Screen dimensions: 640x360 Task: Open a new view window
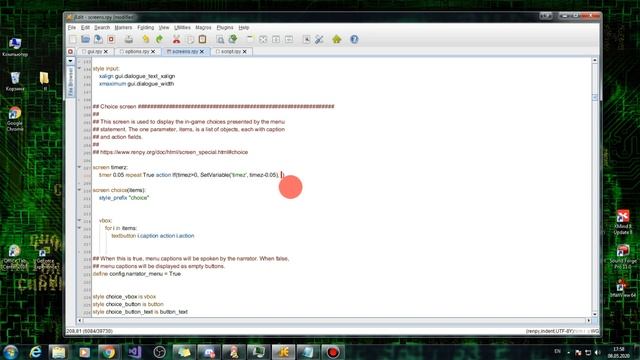[250, 39]
